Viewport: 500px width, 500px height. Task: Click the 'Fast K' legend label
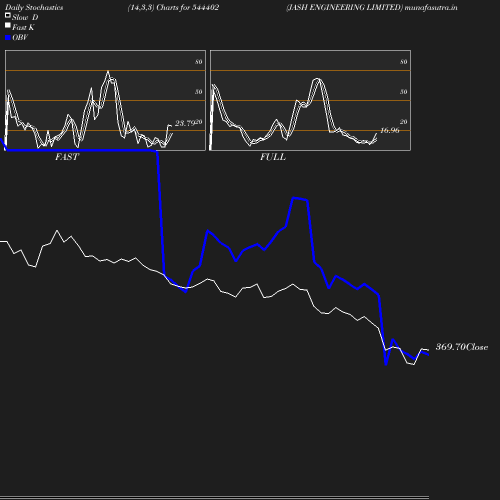[x=23, y=27]
